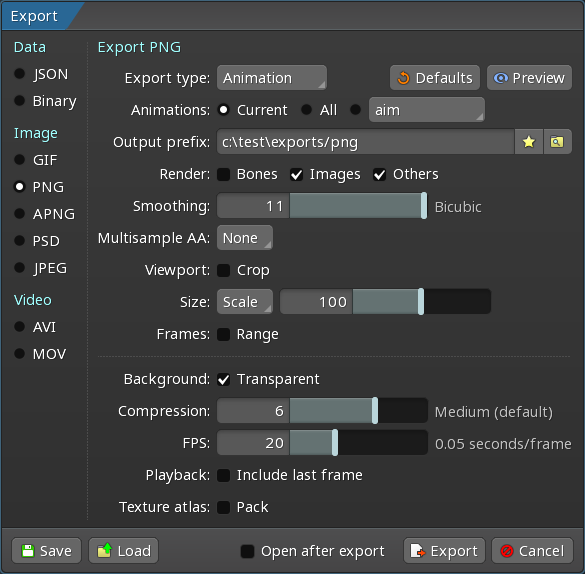Click the Defaults reset button
This screenshot has width=585, height=574.
(435, 78)
